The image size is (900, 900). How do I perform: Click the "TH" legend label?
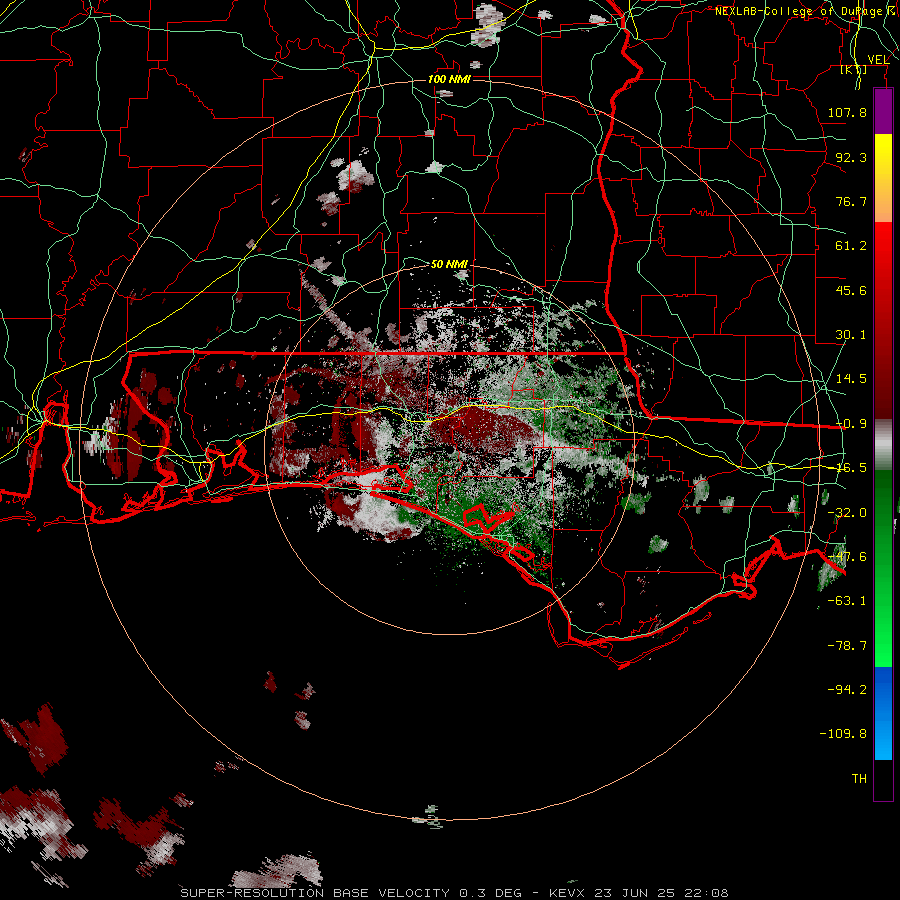pyautogui.click(x=859, y=779)
